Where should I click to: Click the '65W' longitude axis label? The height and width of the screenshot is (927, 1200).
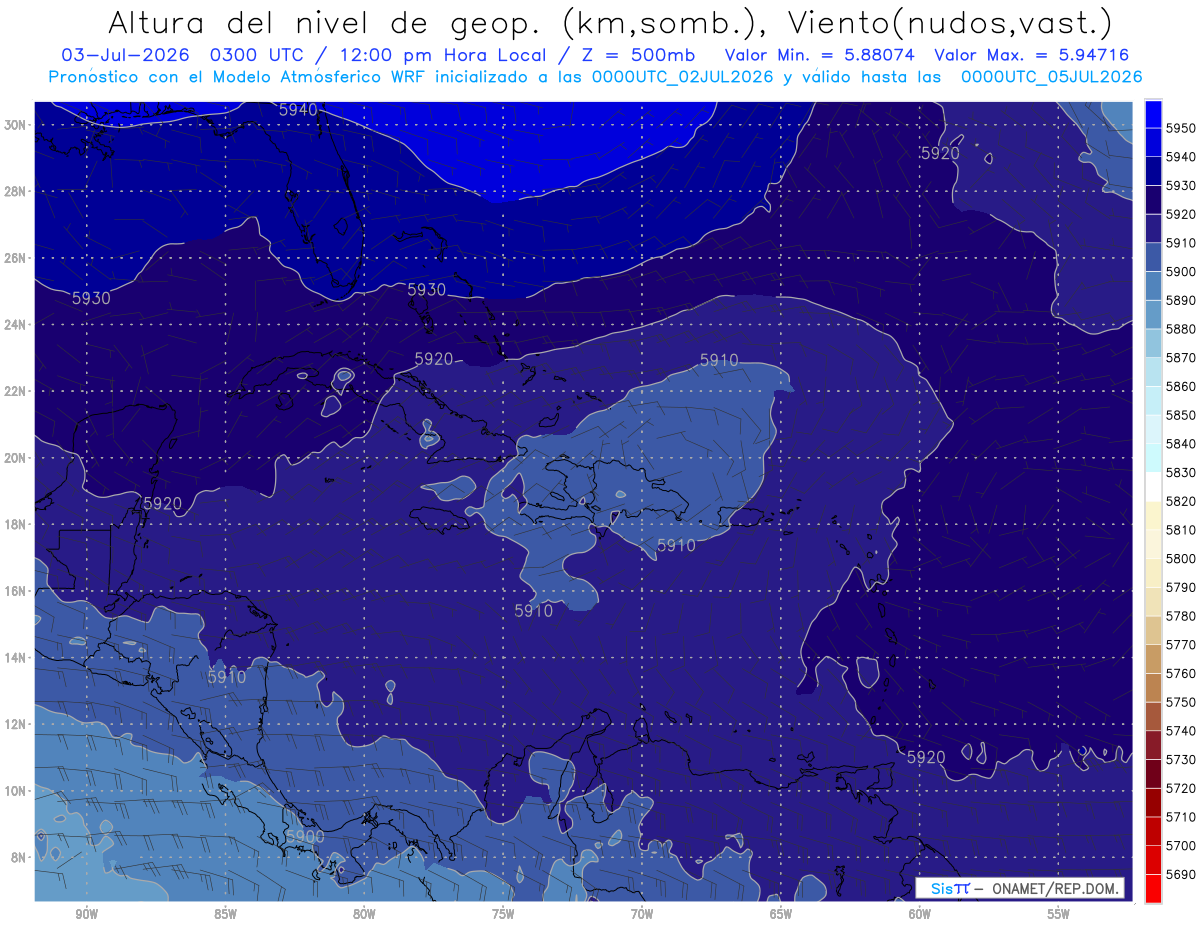781,914
